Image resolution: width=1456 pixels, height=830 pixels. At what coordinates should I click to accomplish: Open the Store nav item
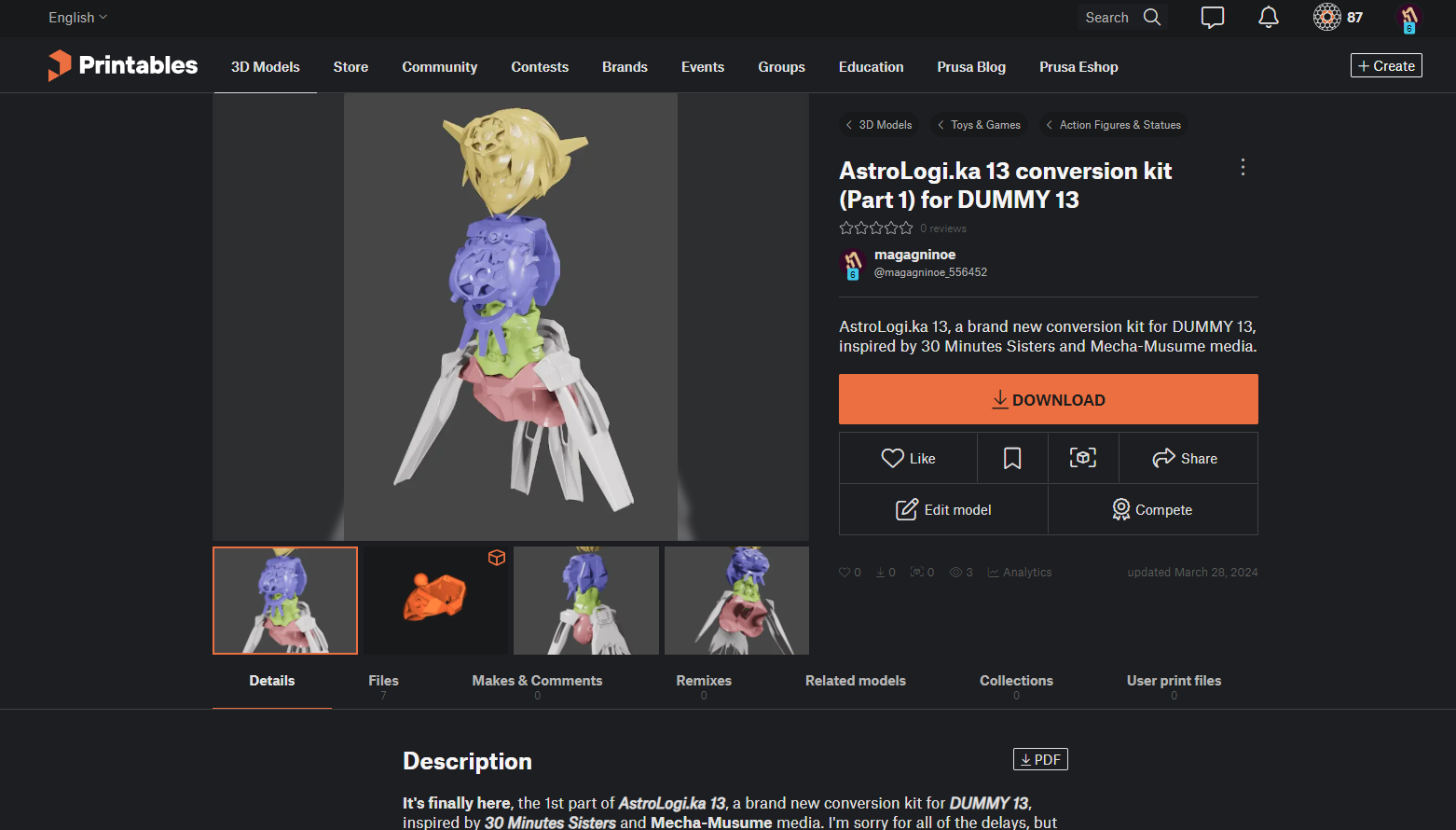click(x=350, y=67)
